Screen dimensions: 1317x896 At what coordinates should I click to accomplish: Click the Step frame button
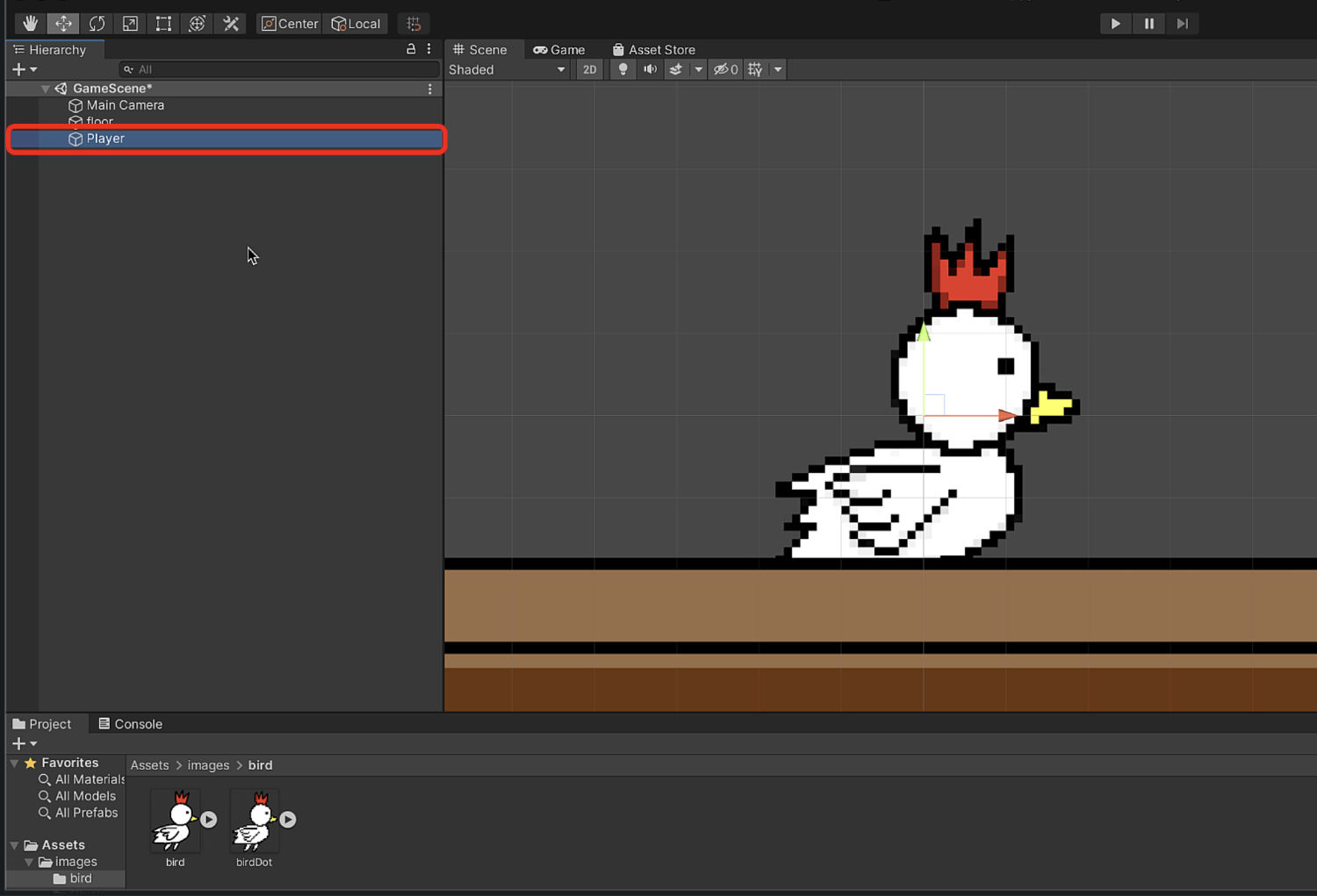point(1183,24)
